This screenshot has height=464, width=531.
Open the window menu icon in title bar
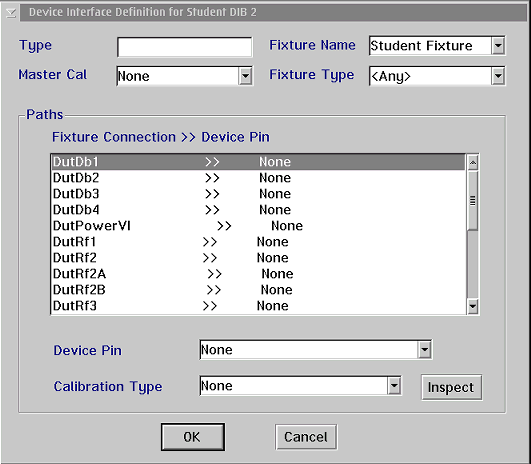pos(10,13)
